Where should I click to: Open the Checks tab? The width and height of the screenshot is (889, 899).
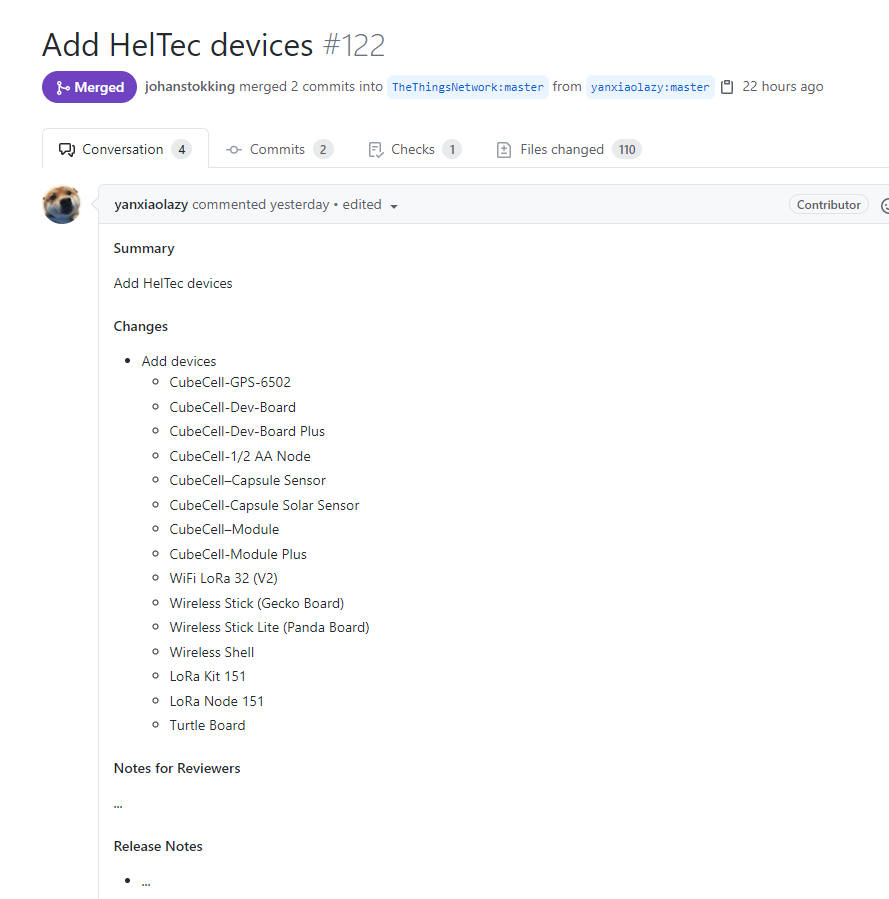[414, 150]
